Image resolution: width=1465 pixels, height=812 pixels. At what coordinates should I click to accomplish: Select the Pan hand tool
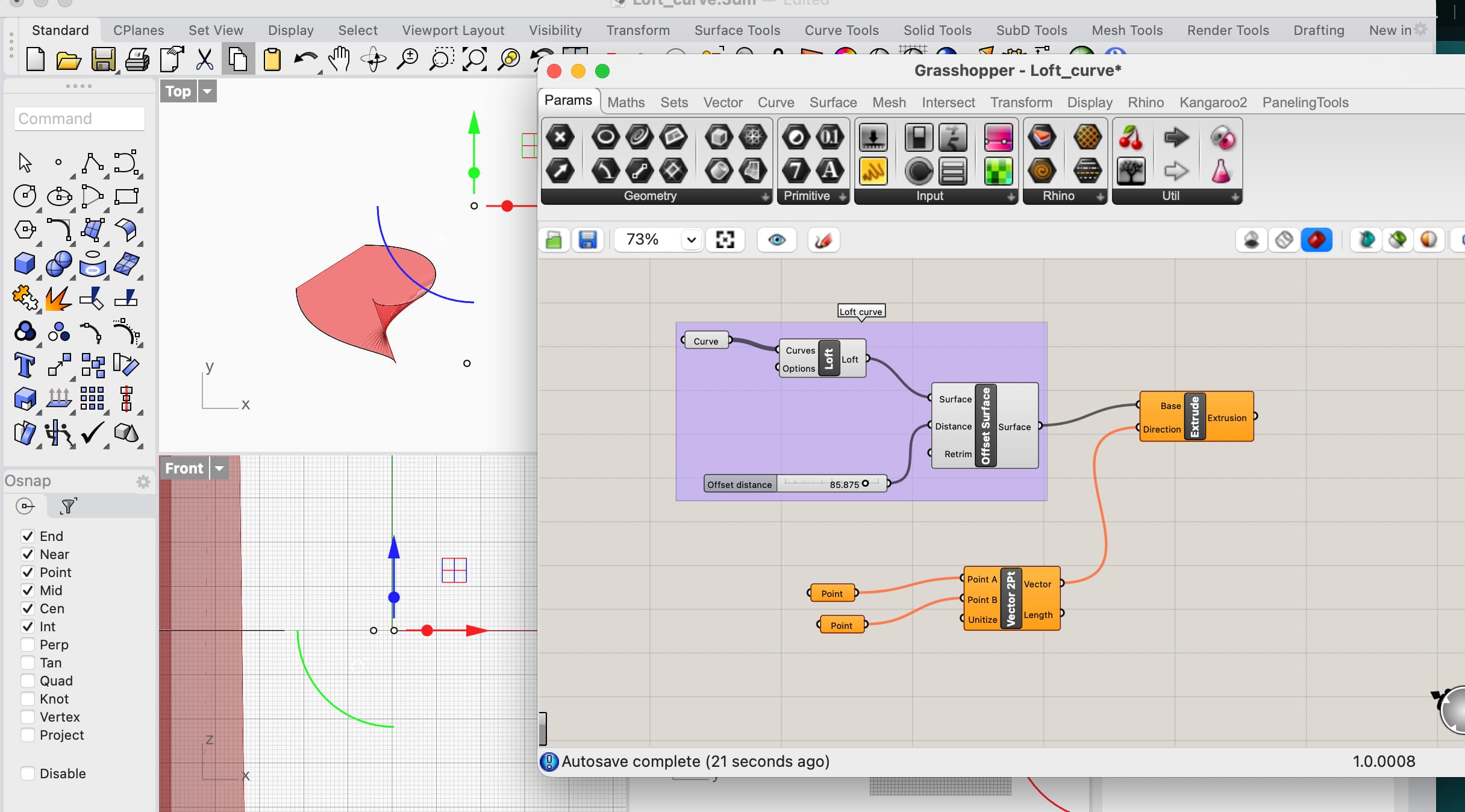(x=339, y=60)
